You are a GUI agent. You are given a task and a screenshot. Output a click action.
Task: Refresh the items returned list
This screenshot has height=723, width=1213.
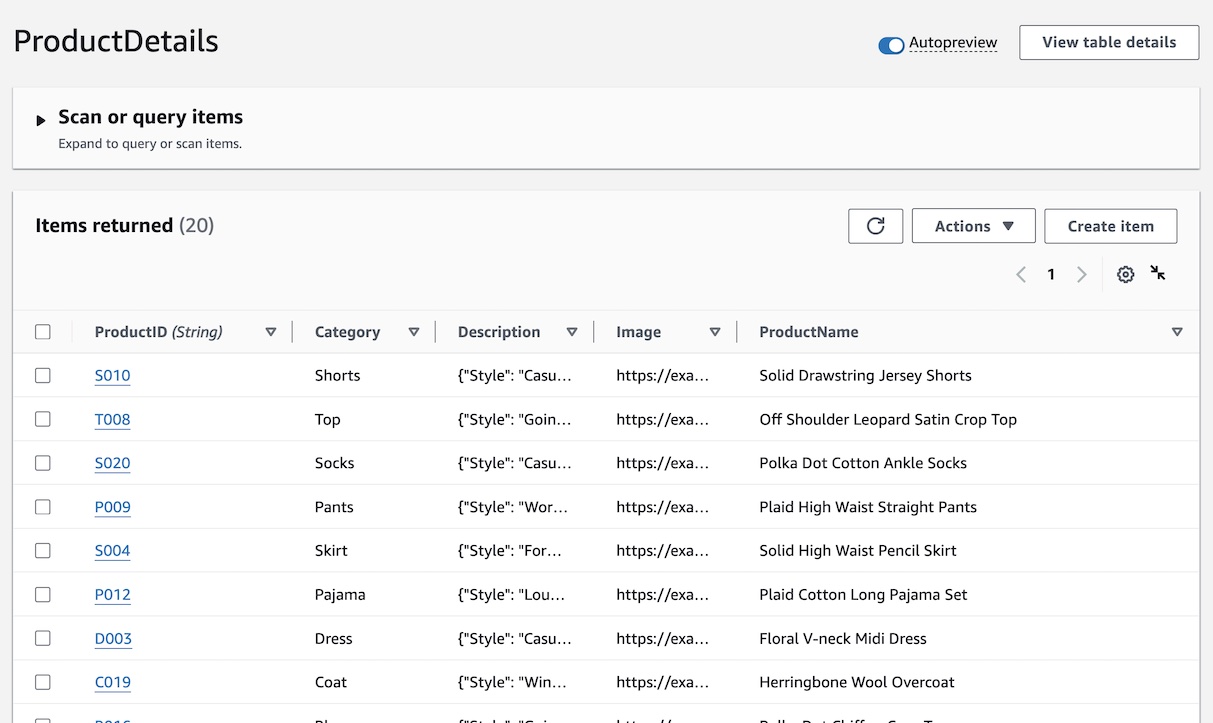(875, 226)
